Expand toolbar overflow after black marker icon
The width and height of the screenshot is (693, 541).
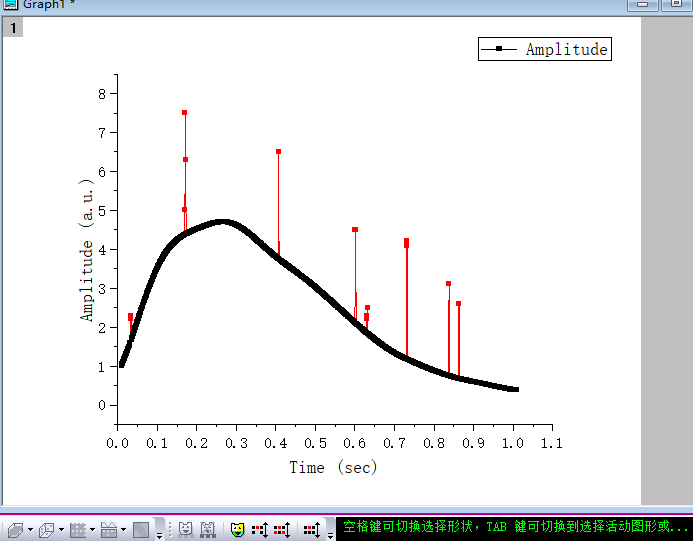coord(330,531)
